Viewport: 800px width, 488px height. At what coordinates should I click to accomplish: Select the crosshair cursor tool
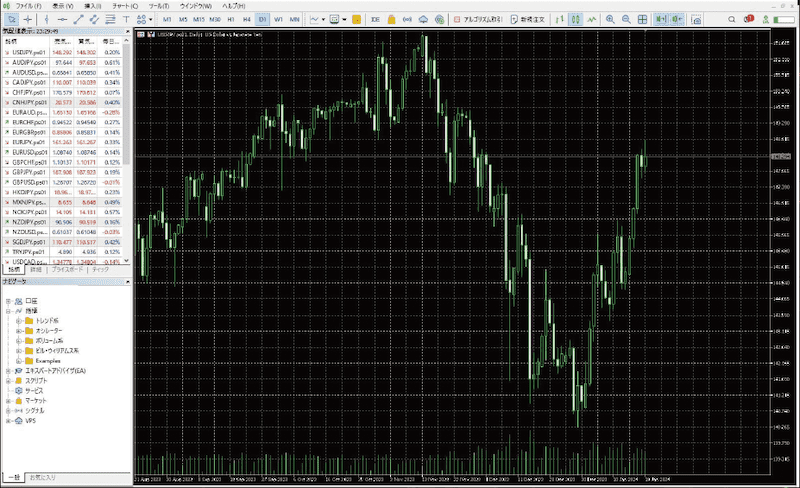[28, 19]
